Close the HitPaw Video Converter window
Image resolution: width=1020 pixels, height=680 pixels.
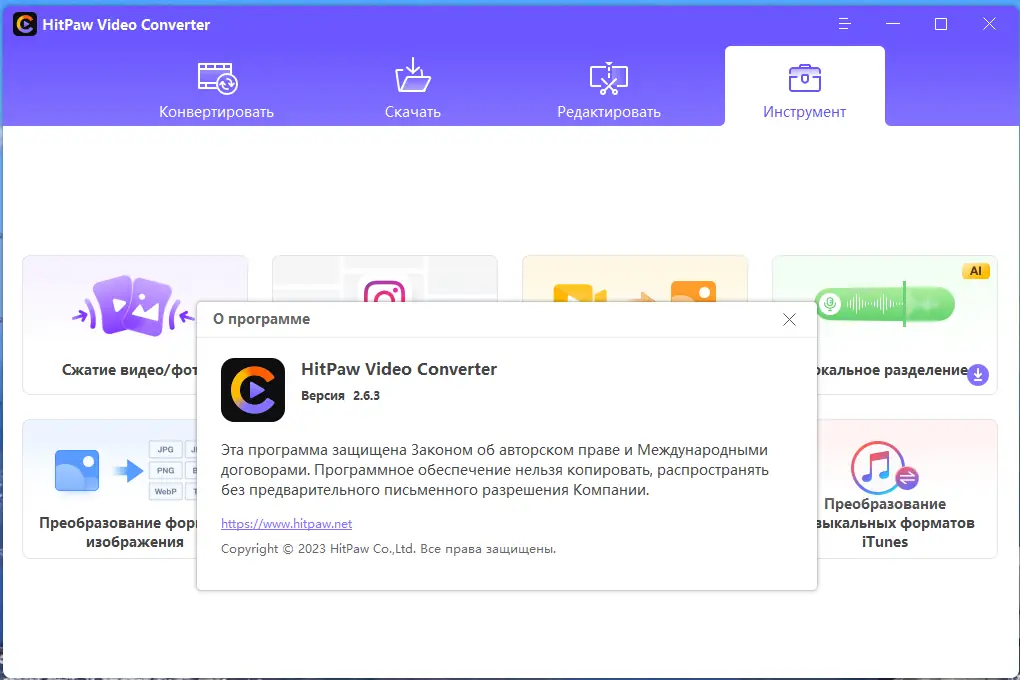989,24
